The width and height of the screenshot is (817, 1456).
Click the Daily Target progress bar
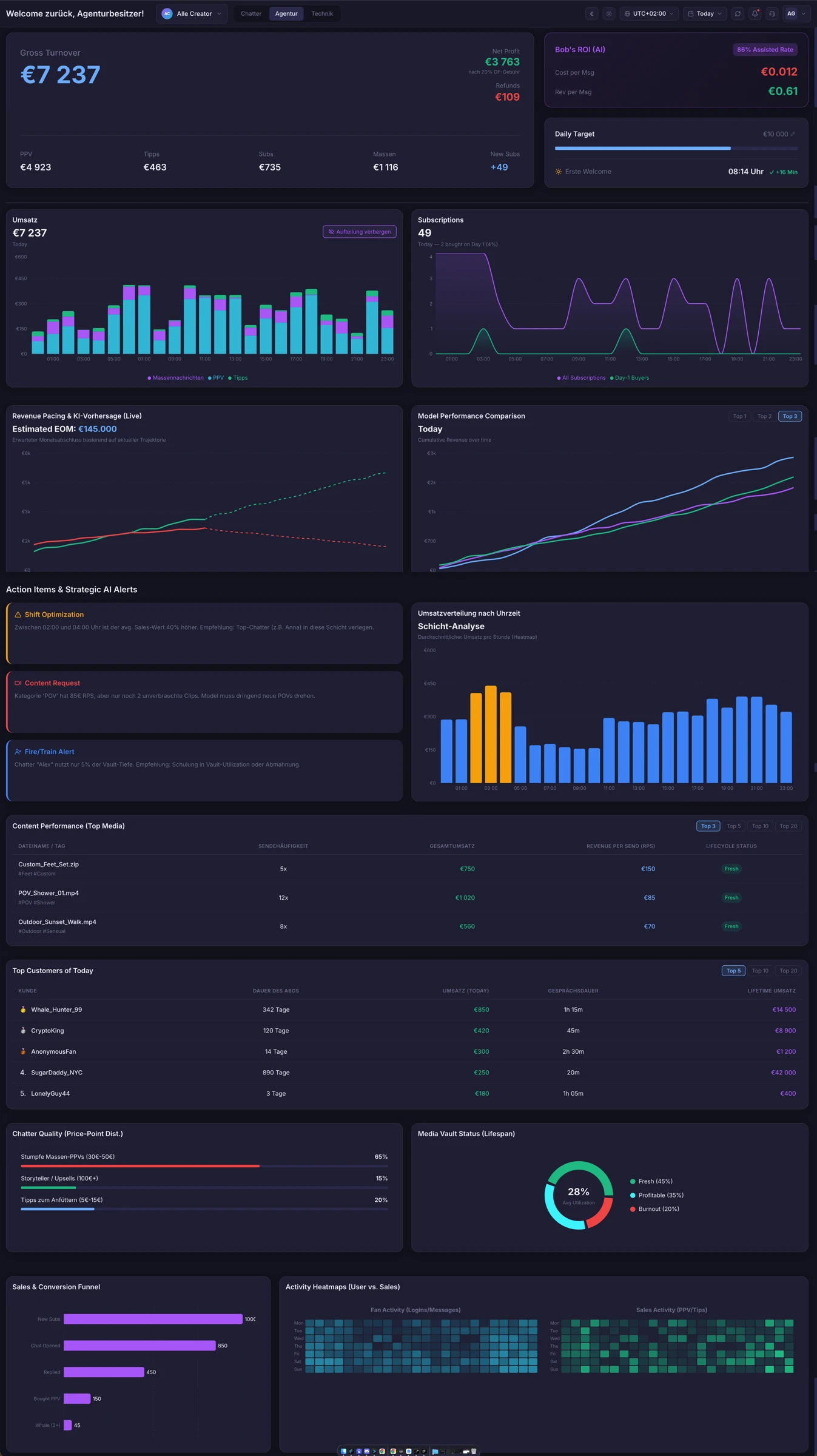676,148
